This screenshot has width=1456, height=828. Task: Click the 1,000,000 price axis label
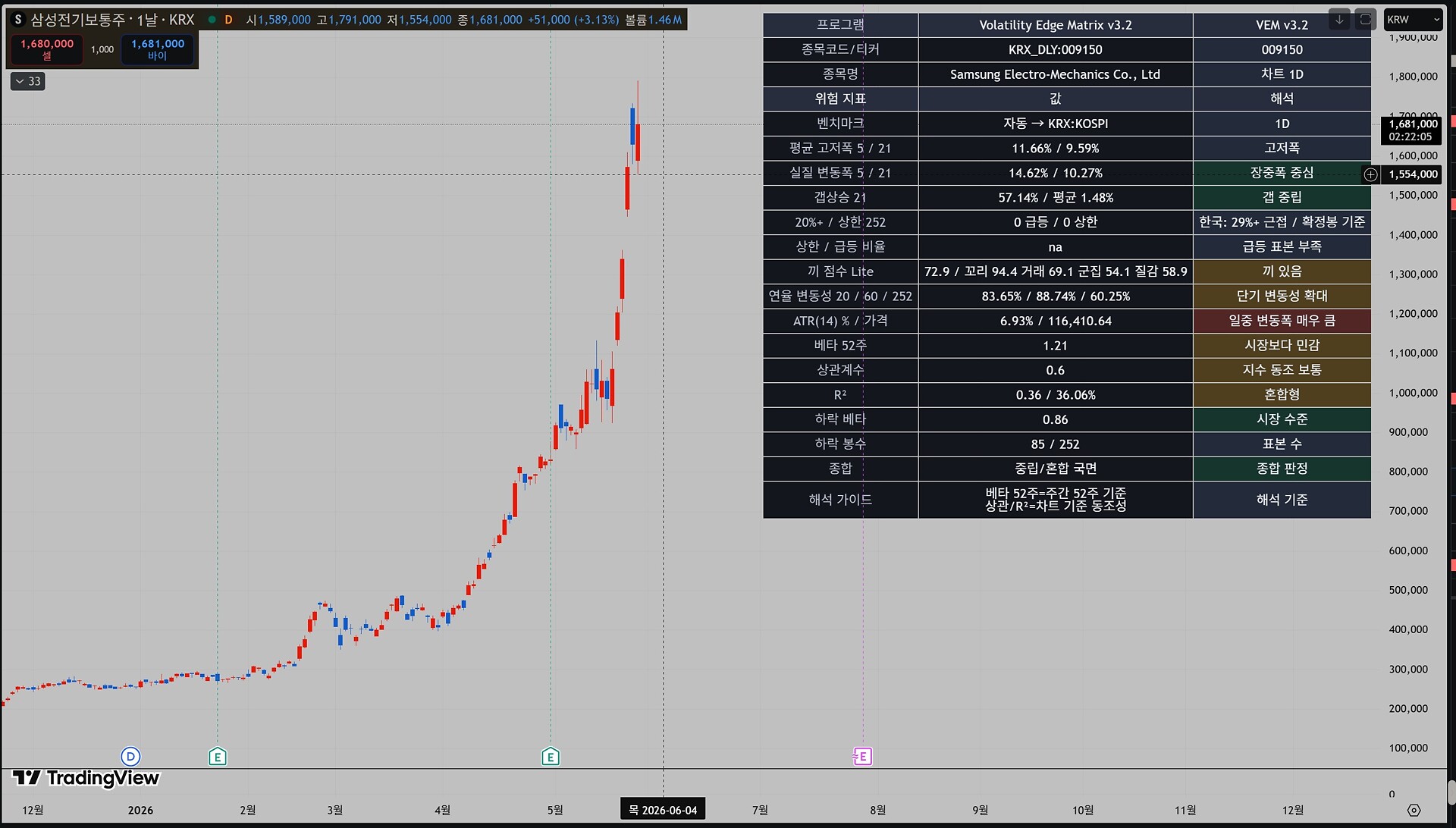click(x=1414, y=393)
